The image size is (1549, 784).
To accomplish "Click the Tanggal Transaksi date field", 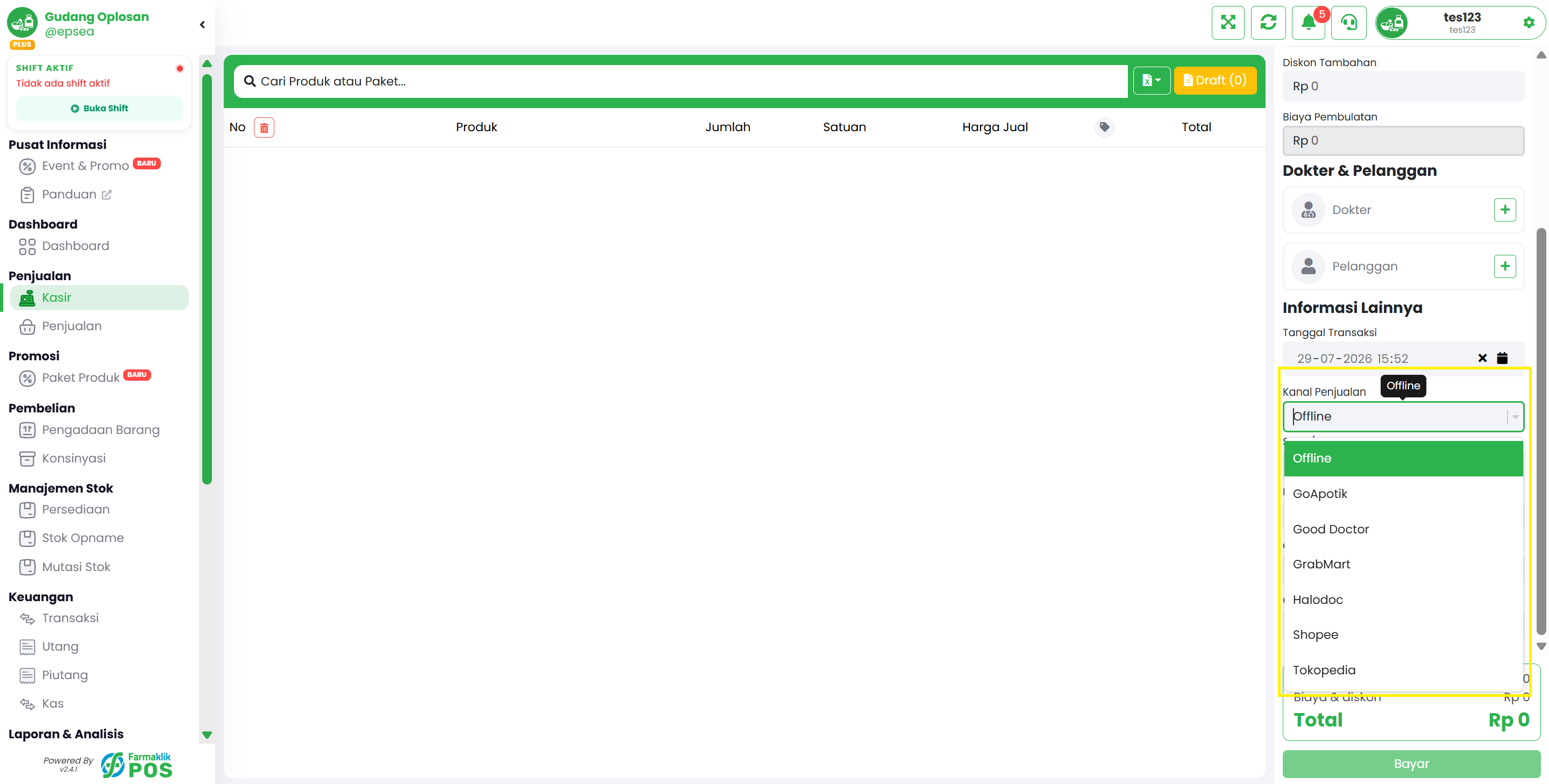I will pos(1403,358).
